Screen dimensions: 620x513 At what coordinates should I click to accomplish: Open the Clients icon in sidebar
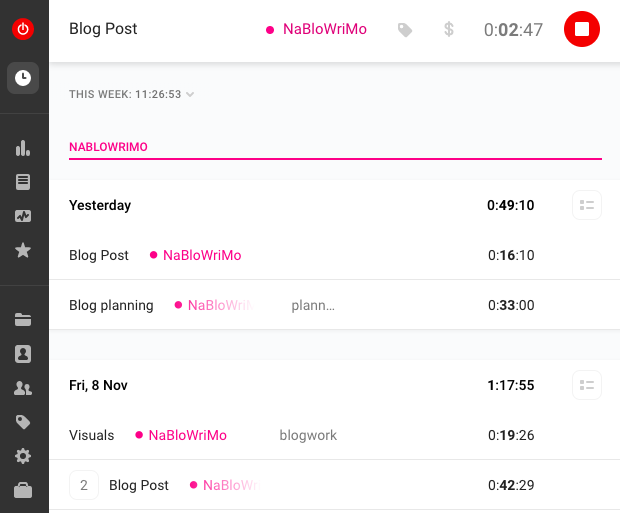coord(23,354)
